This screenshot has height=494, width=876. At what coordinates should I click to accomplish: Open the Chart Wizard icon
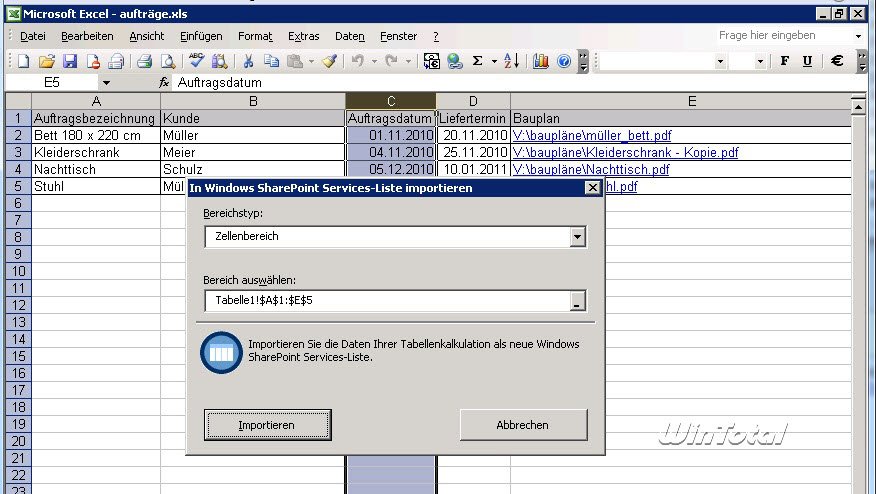pos(540,61)
